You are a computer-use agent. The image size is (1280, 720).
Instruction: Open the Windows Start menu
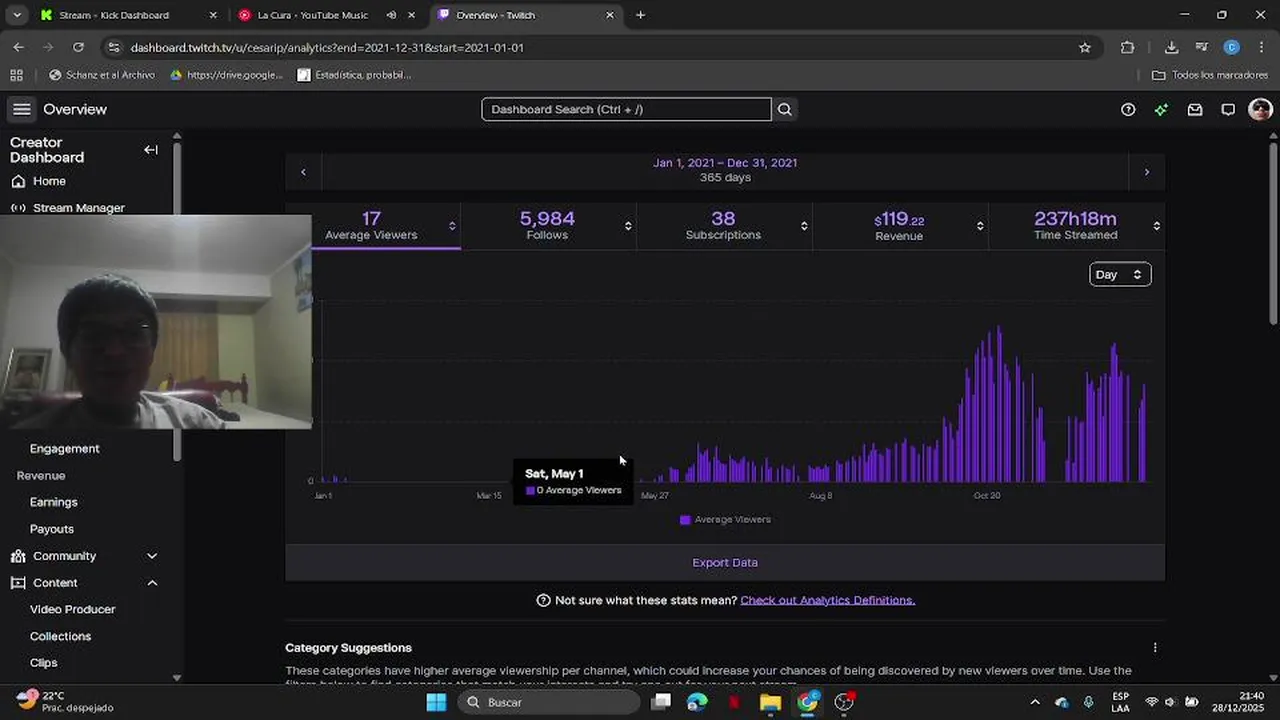437,702
